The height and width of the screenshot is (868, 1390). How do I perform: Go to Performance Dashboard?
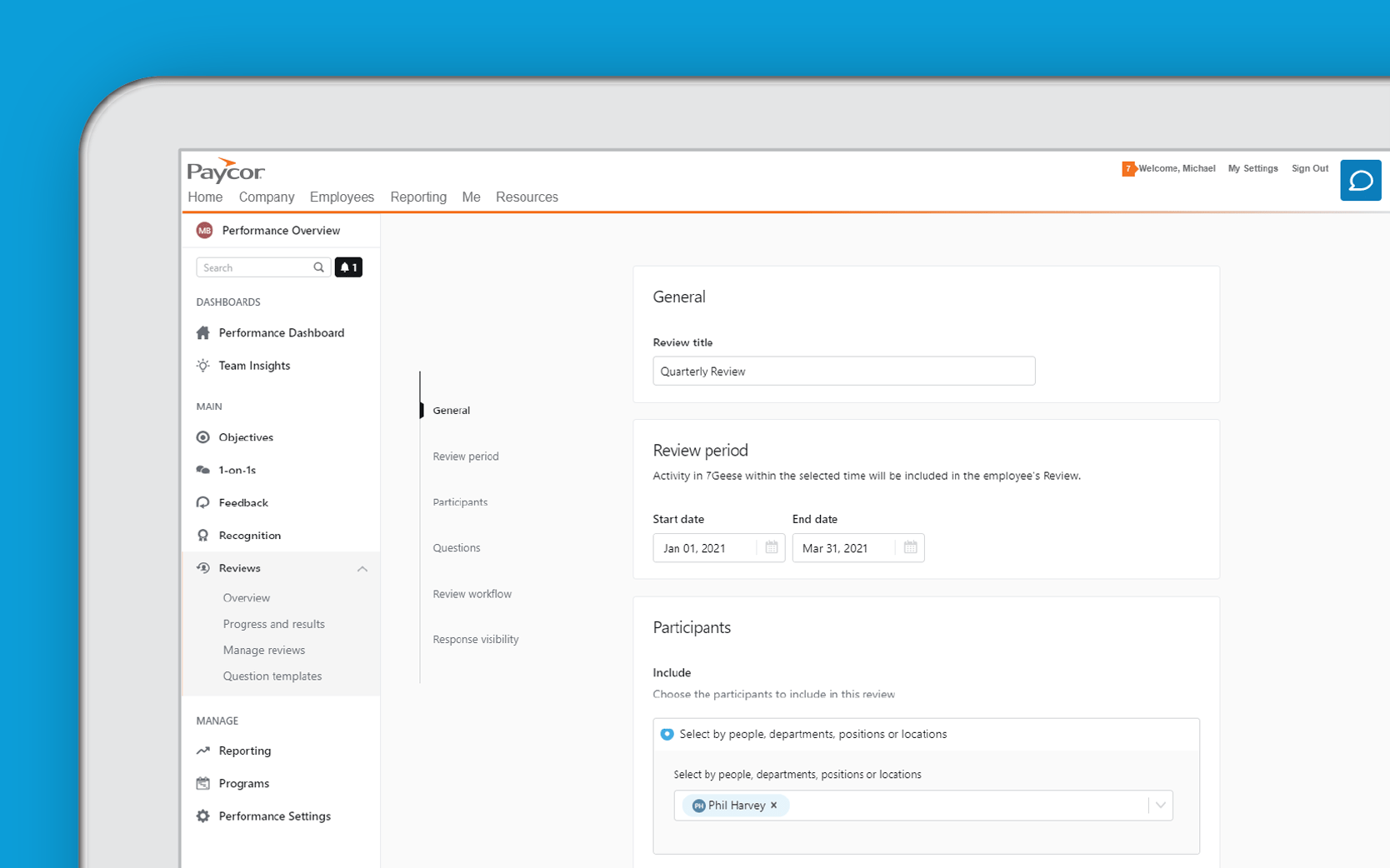tap(281, 333)
